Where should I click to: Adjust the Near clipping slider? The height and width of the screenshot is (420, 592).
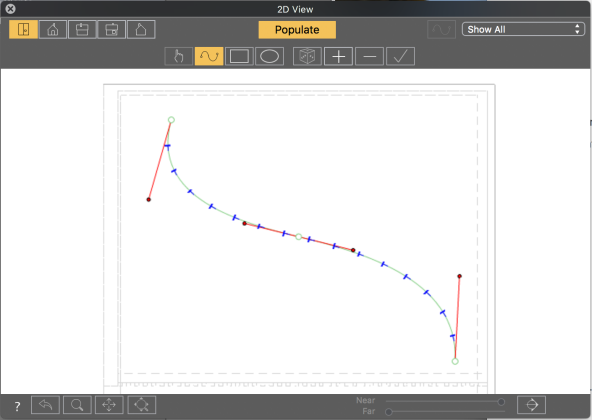click(x=501, y=401)
